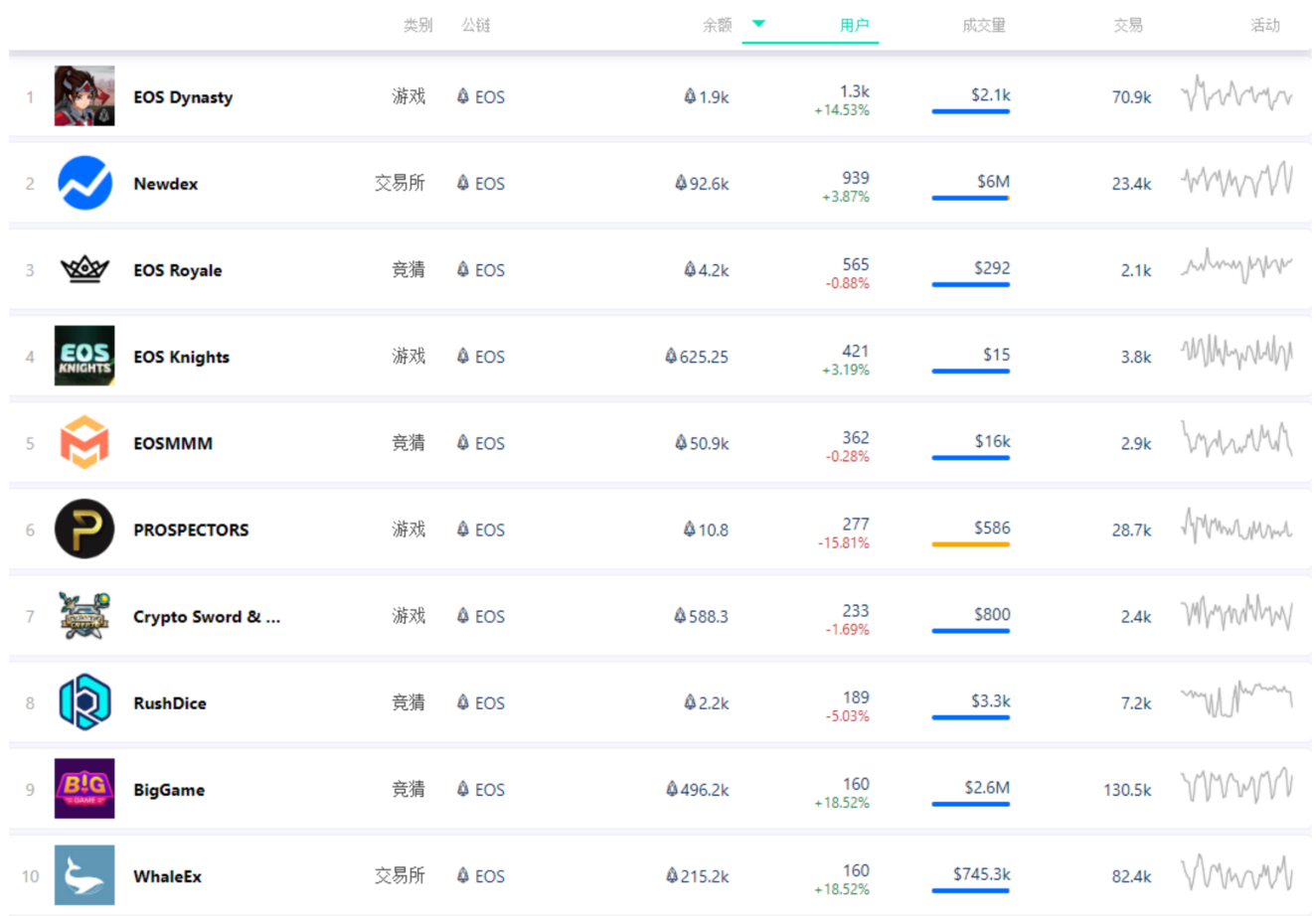
Task: Click the 82.4k transactions value
Action: [x=1132, y=876]
